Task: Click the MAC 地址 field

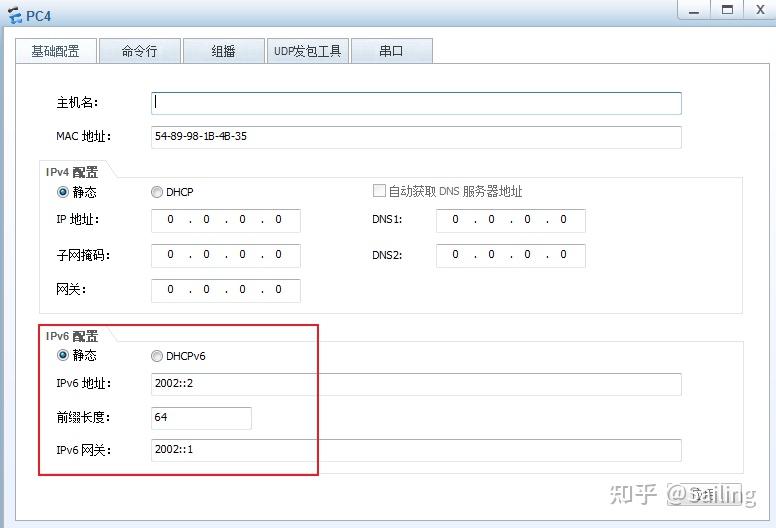Action: click(416, 137)
